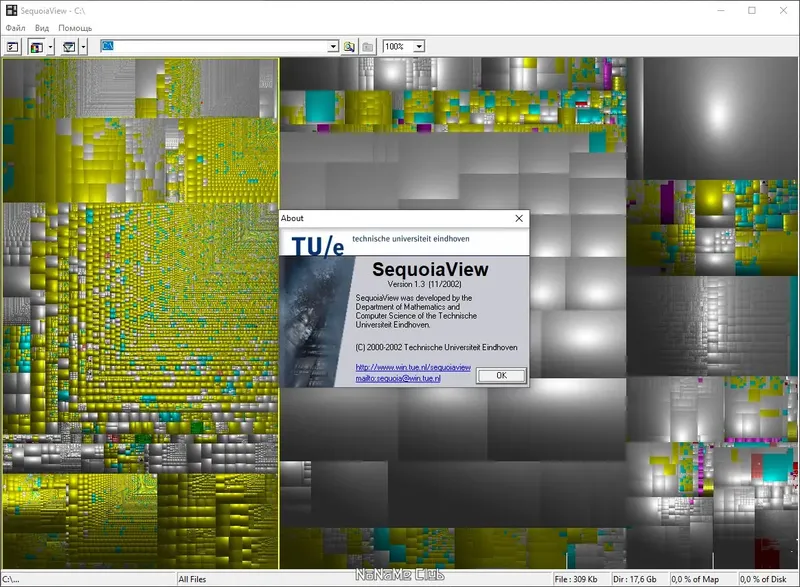Click 'Dir : 17,6 Gb' in status bar
This screenshot has width=800, height=587.
pos(635,579)
